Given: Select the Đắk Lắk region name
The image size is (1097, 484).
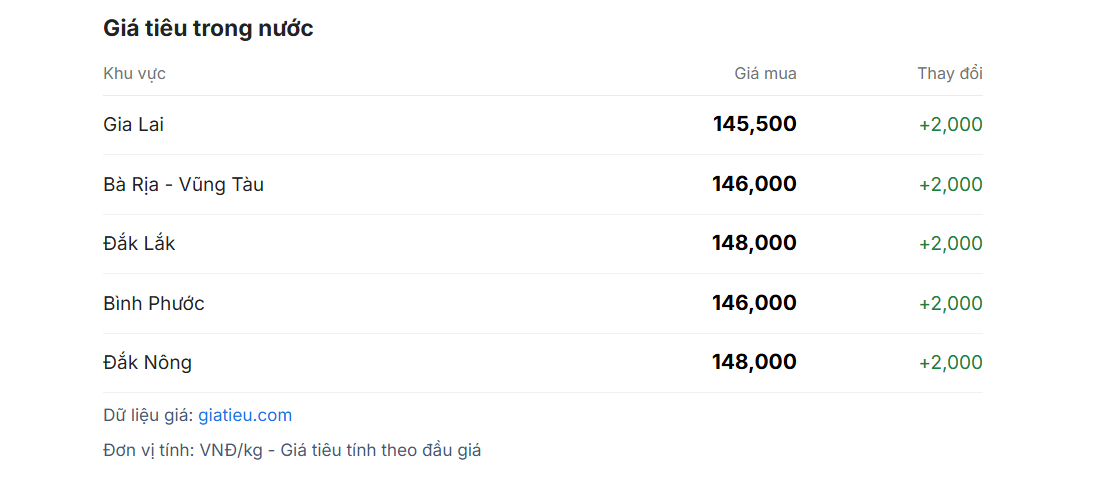Looking at the screenshot, I should [x=139, y=243].
